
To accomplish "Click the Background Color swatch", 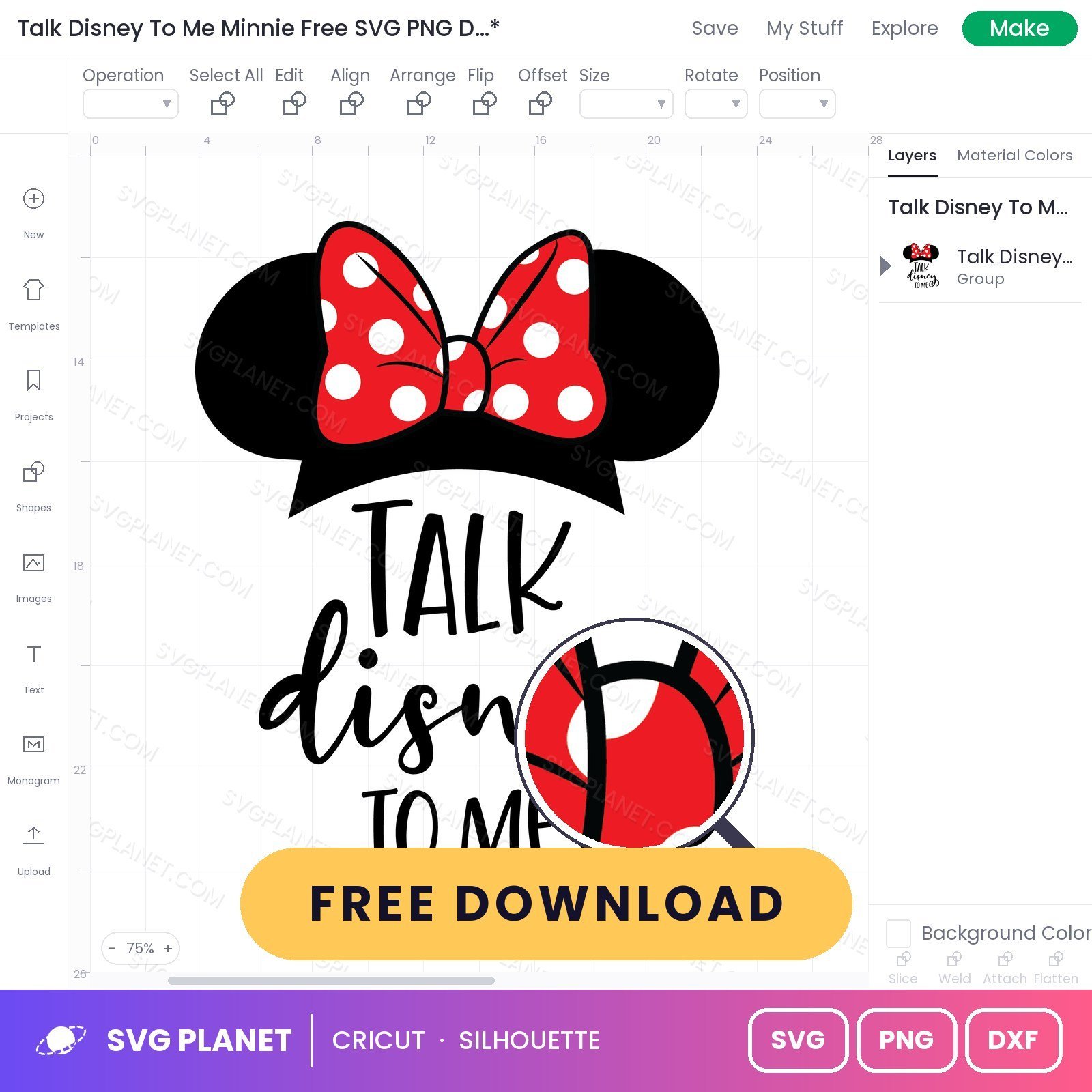I will [x=898, y=933].
